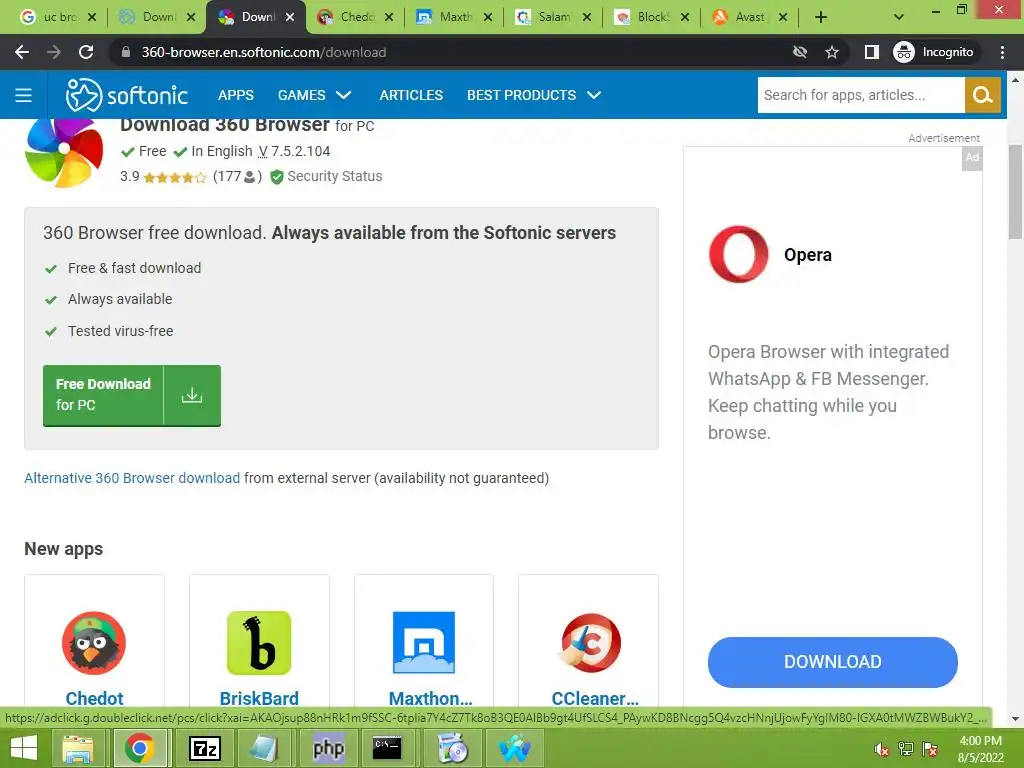This screenshot has width=1024, height=768.
Task: Click the browser back arrow
Action: 22,52
